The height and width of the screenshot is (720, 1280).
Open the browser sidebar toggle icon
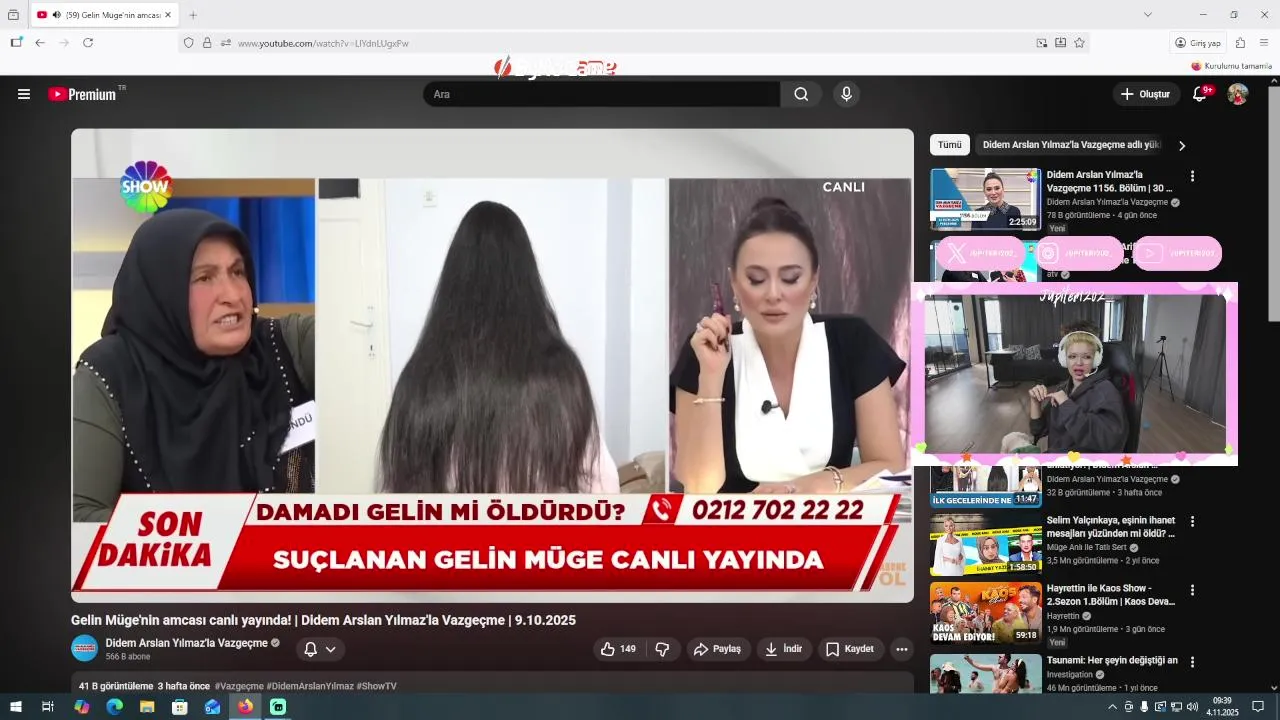point(16,43)
